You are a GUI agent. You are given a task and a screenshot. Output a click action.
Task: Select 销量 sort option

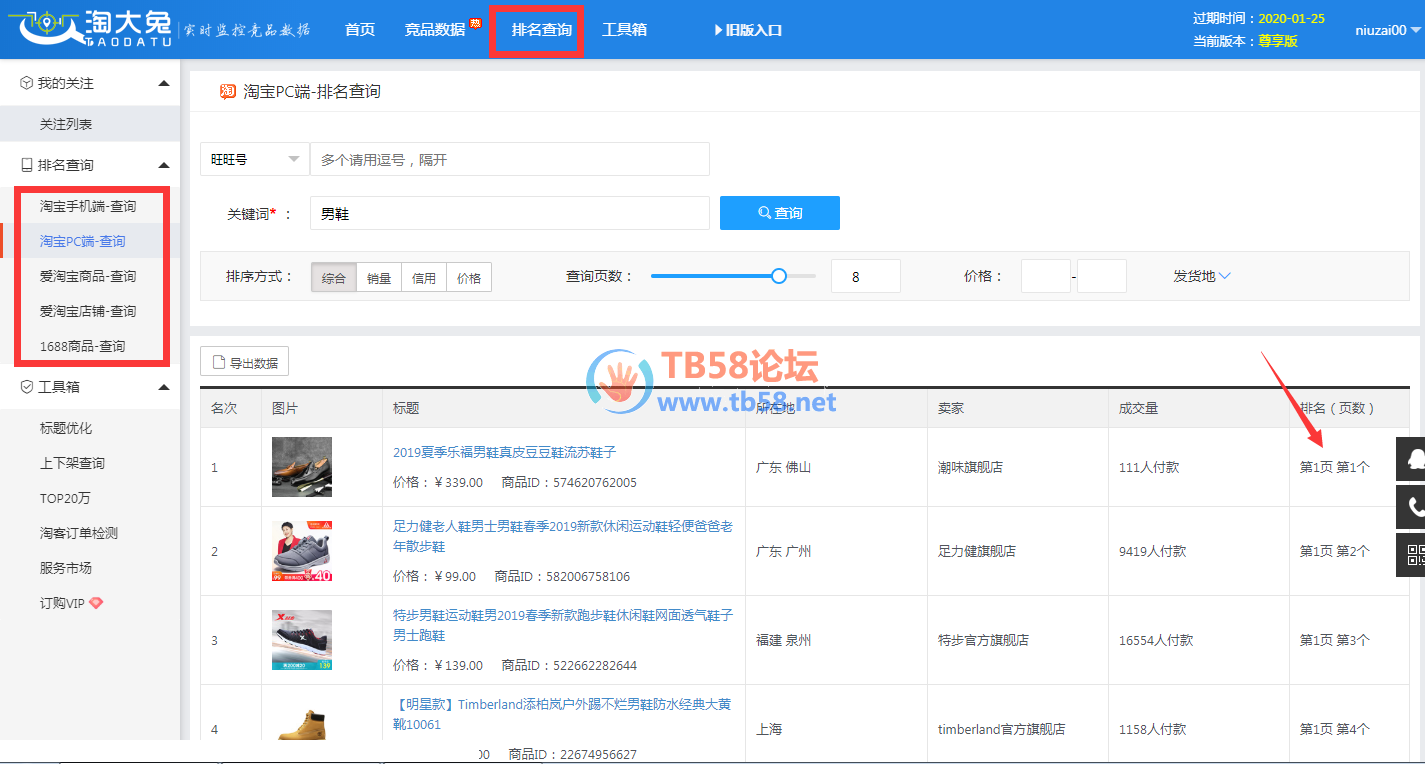379,278
